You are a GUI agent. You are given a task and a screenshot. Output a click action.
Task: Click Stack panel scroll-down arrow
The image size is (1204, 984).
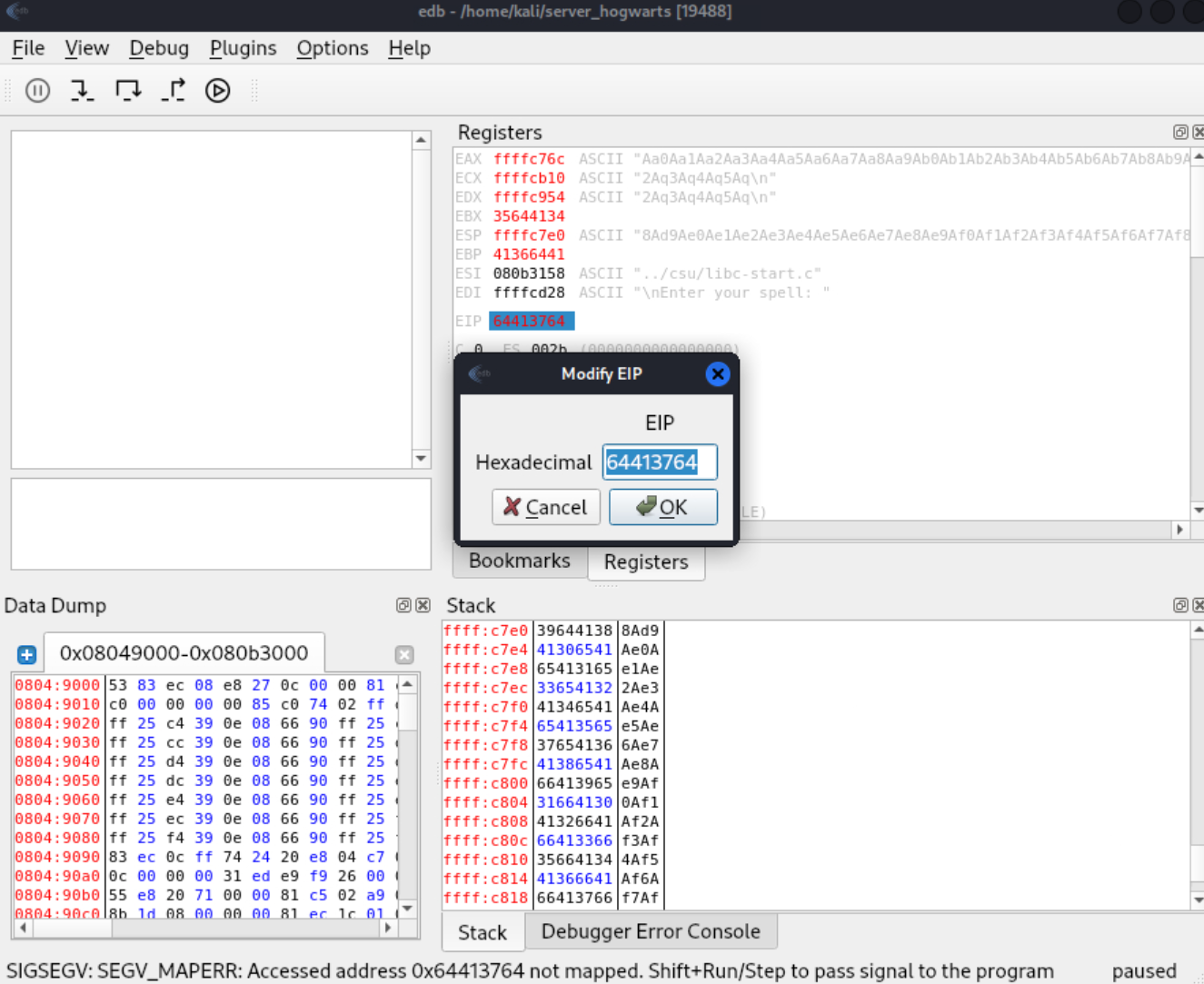1198,900
